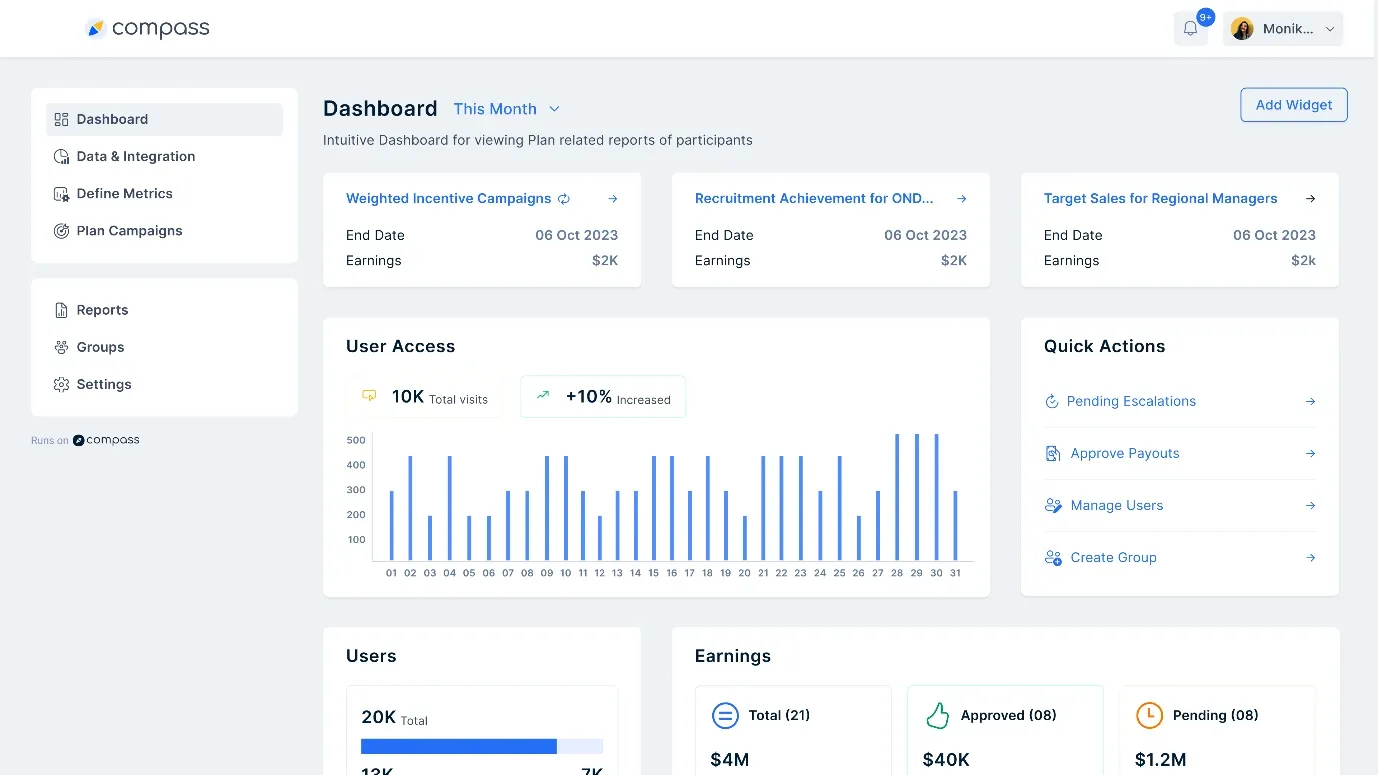The width and height of the screenshot is (1378, 775).
Task: Select the Dashboard icon in the sidebar
Action: tap(59, 119)
